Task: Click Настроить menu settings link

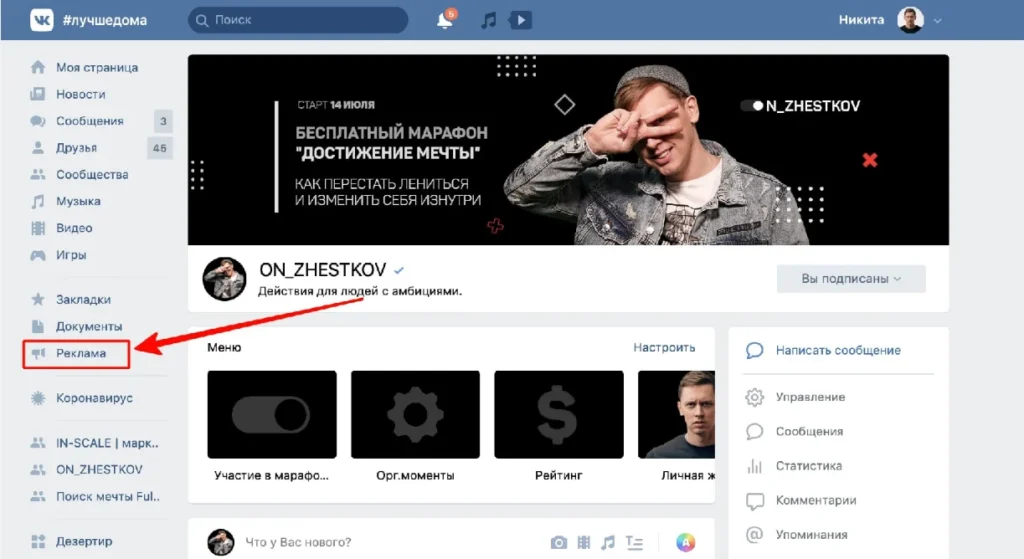Action: pyautogui.click(x=664, y=347)
